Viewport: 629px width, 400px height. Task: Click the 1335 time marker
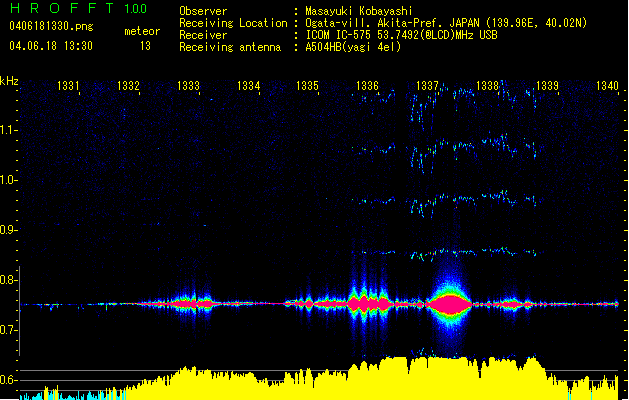(307, 86)
